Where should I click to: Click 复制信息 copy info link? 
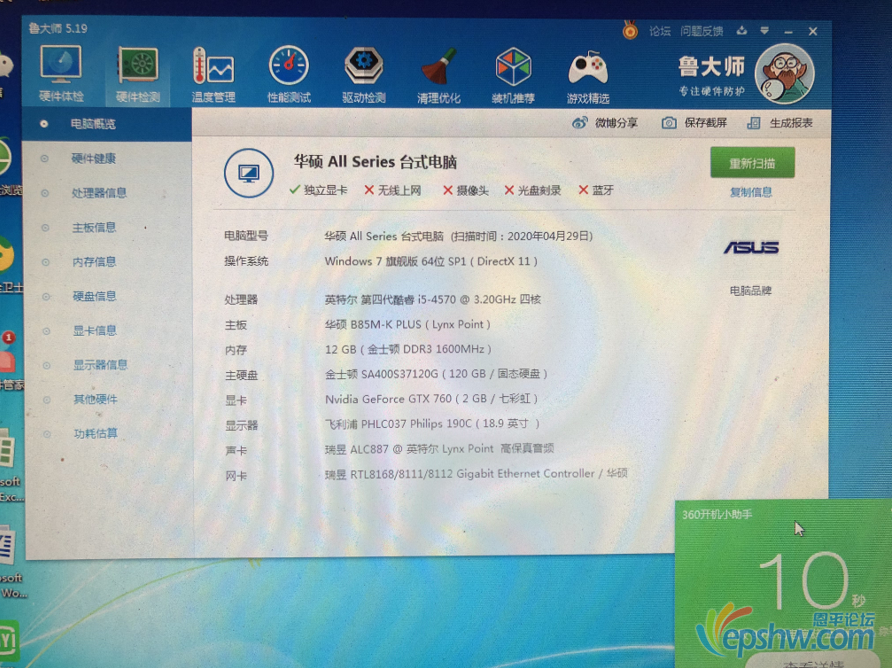[751, 192]
